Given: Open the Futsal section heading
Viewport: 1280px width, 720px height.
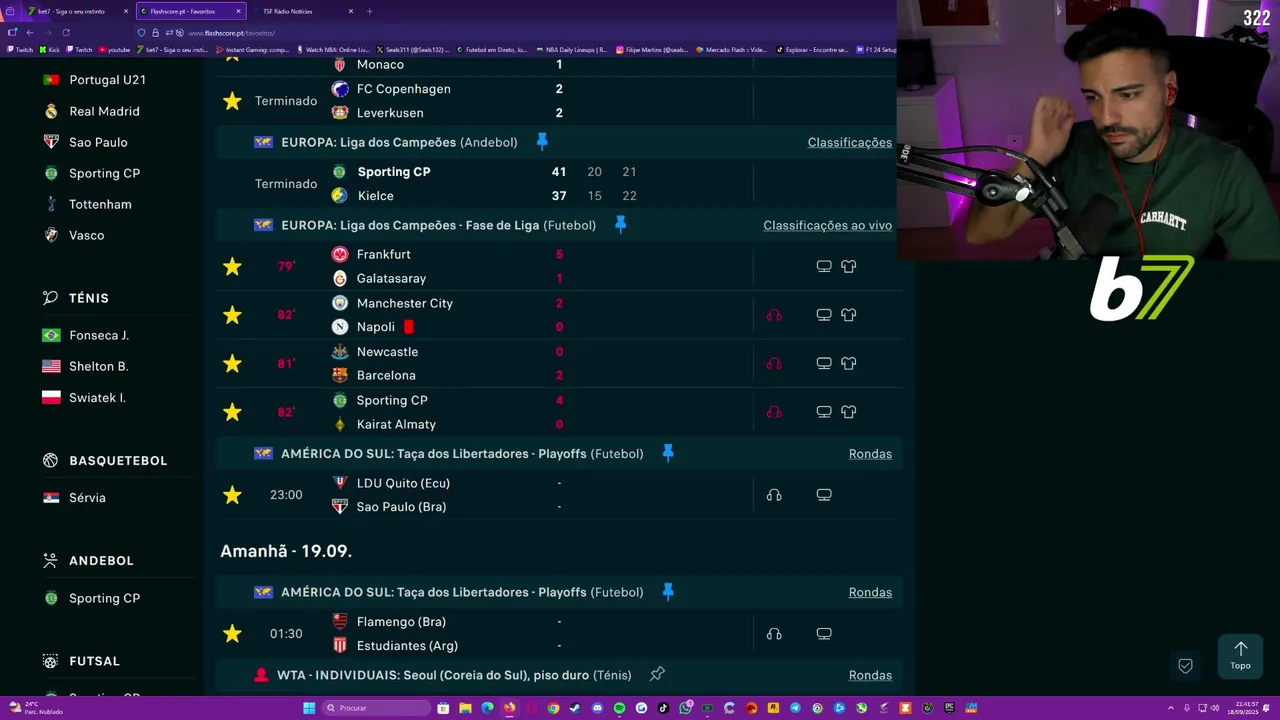Looking at the screenshot, I should (x=94, y=661).
